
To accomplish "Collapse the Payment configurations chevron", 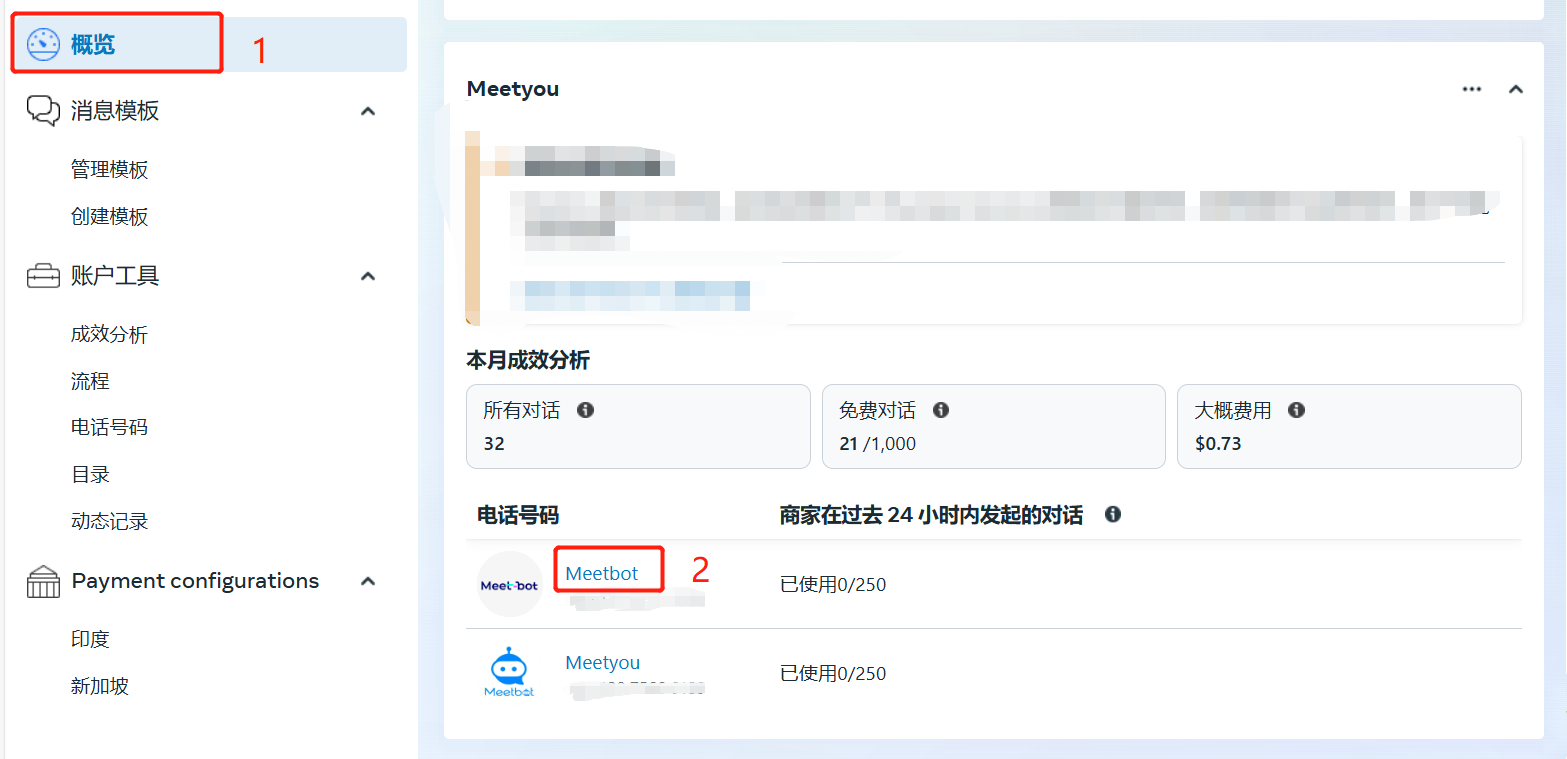I will coord(368,581).
